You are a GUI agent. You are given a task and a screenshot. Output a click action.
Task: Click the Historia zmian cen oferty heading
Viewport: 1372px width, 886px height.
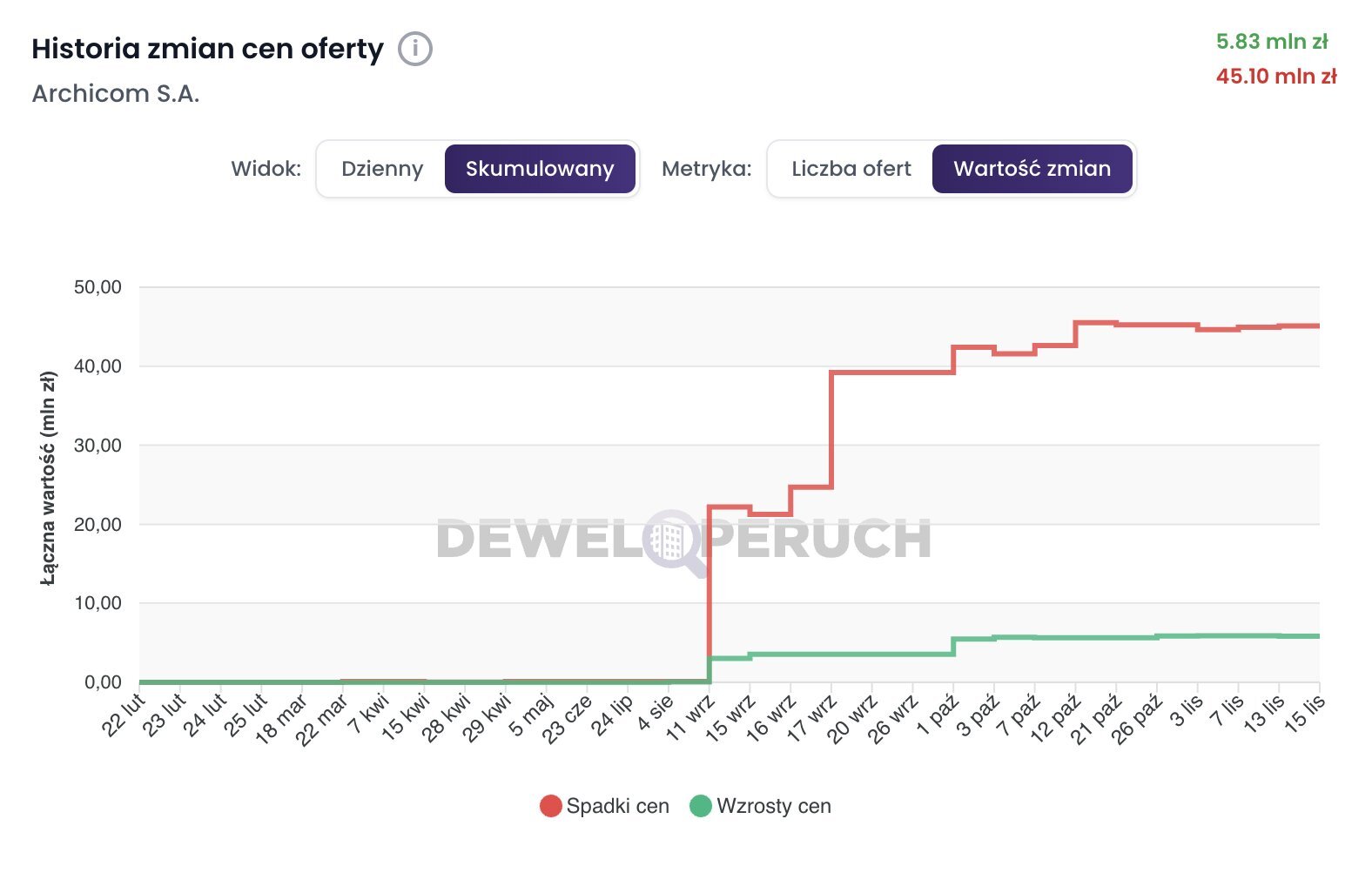(x=207, y=49)
